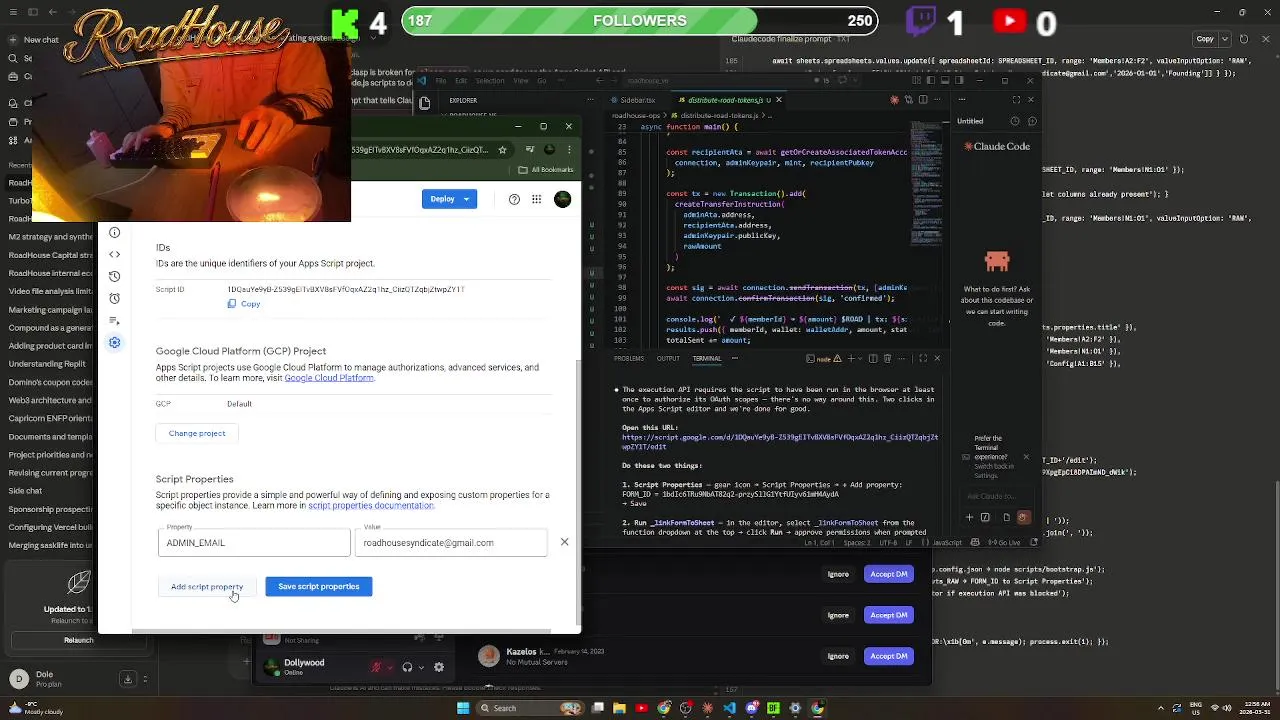Click the Add script property button

(207, 587)
